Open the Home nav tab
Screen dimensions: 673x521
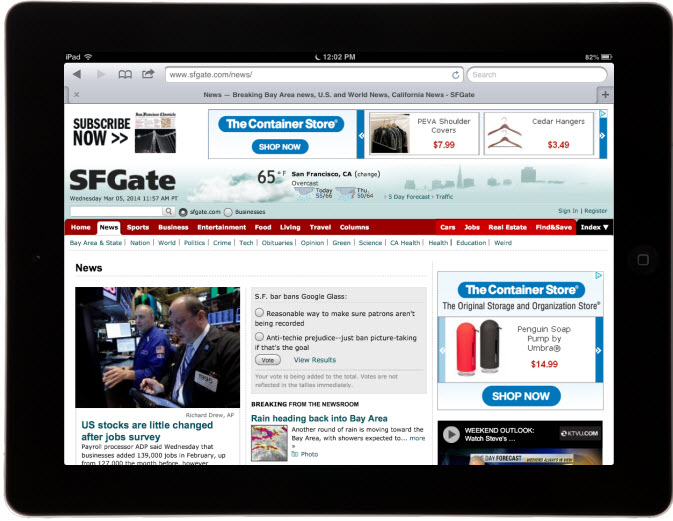[x=81, y=227]
